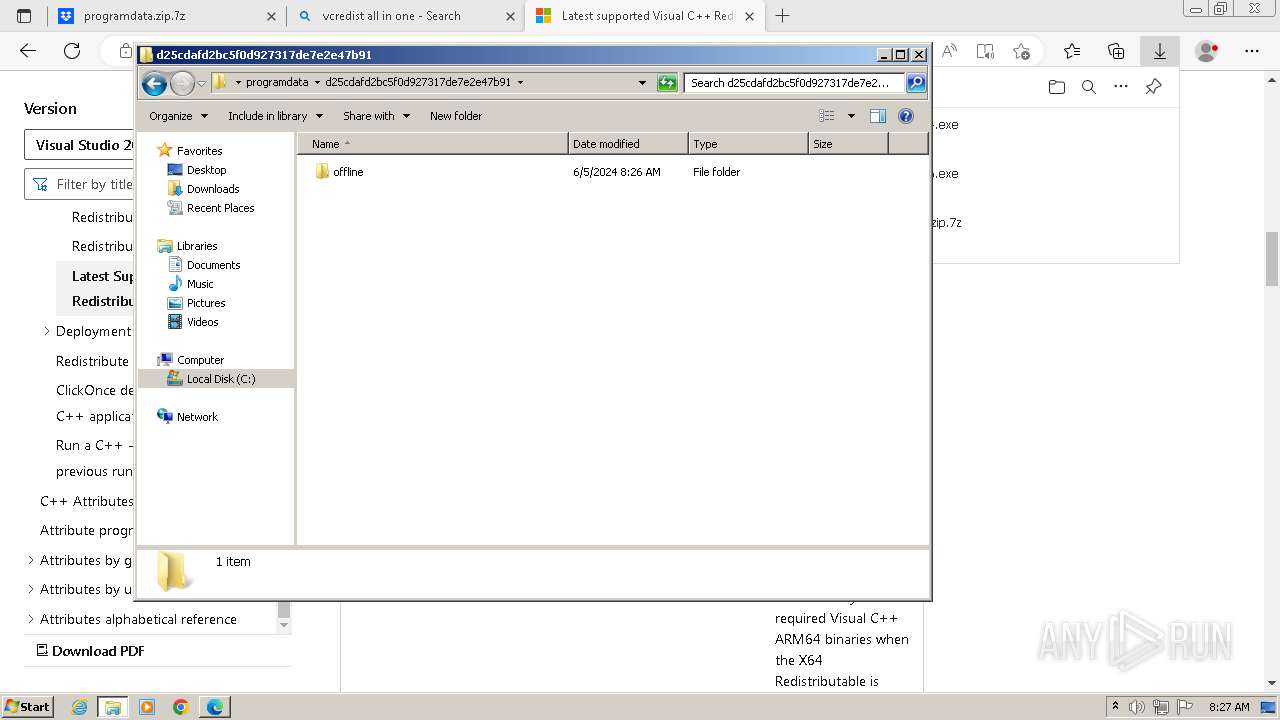Open the Organize menu
The height and width of the screenshot is (720, 1280).
point(178,116)
